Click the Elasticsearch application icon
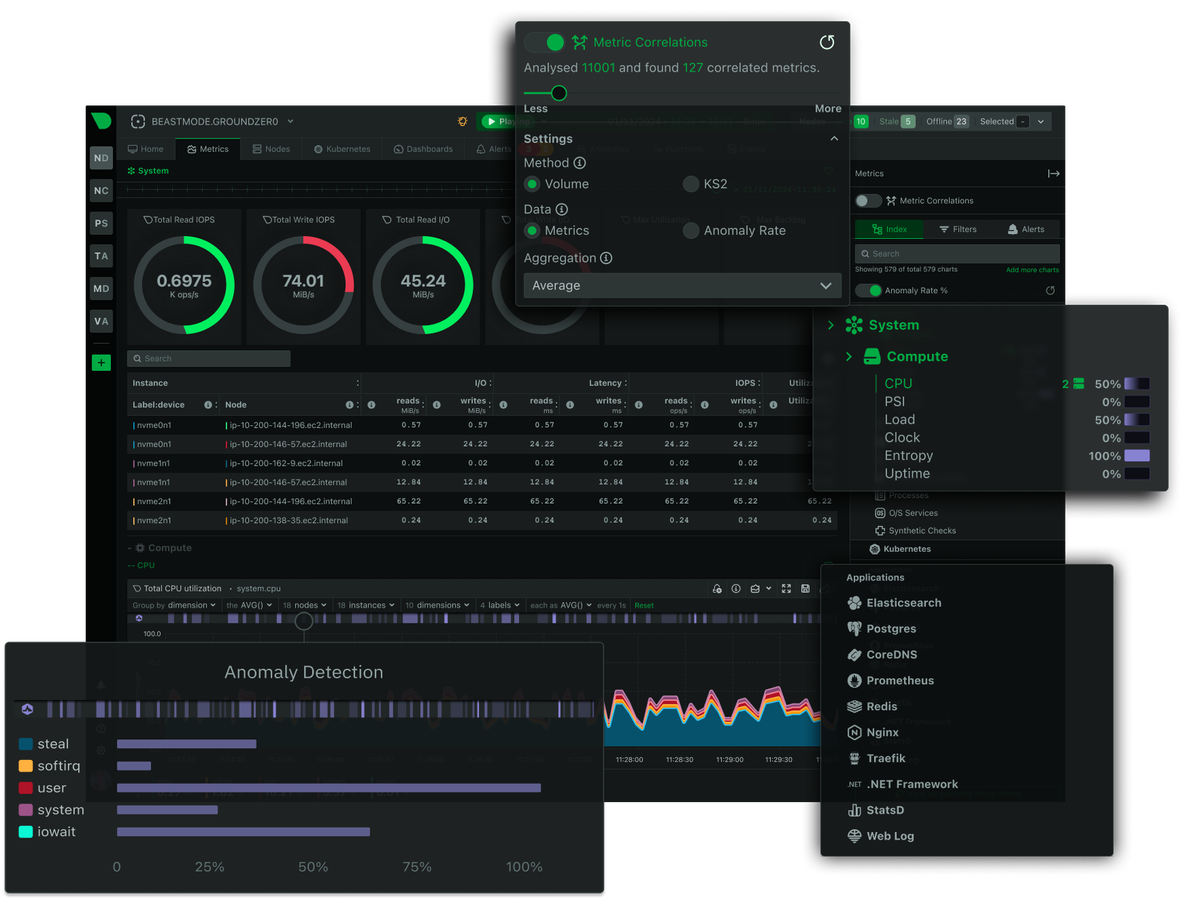This screenshot has width=1200, height=909. tap(854, 603)
